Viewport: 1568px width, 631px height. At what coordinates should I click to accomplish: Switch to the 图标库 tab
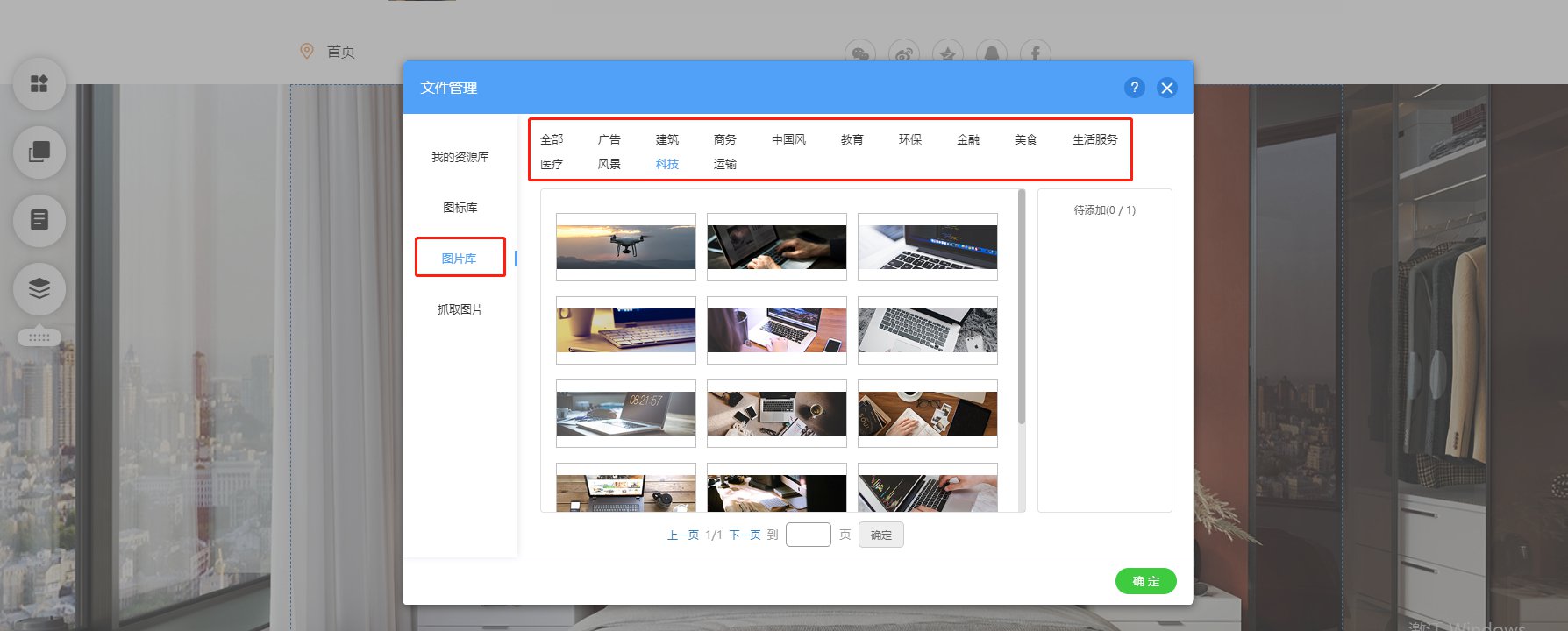pyautogui.click(x=460, y=208)
